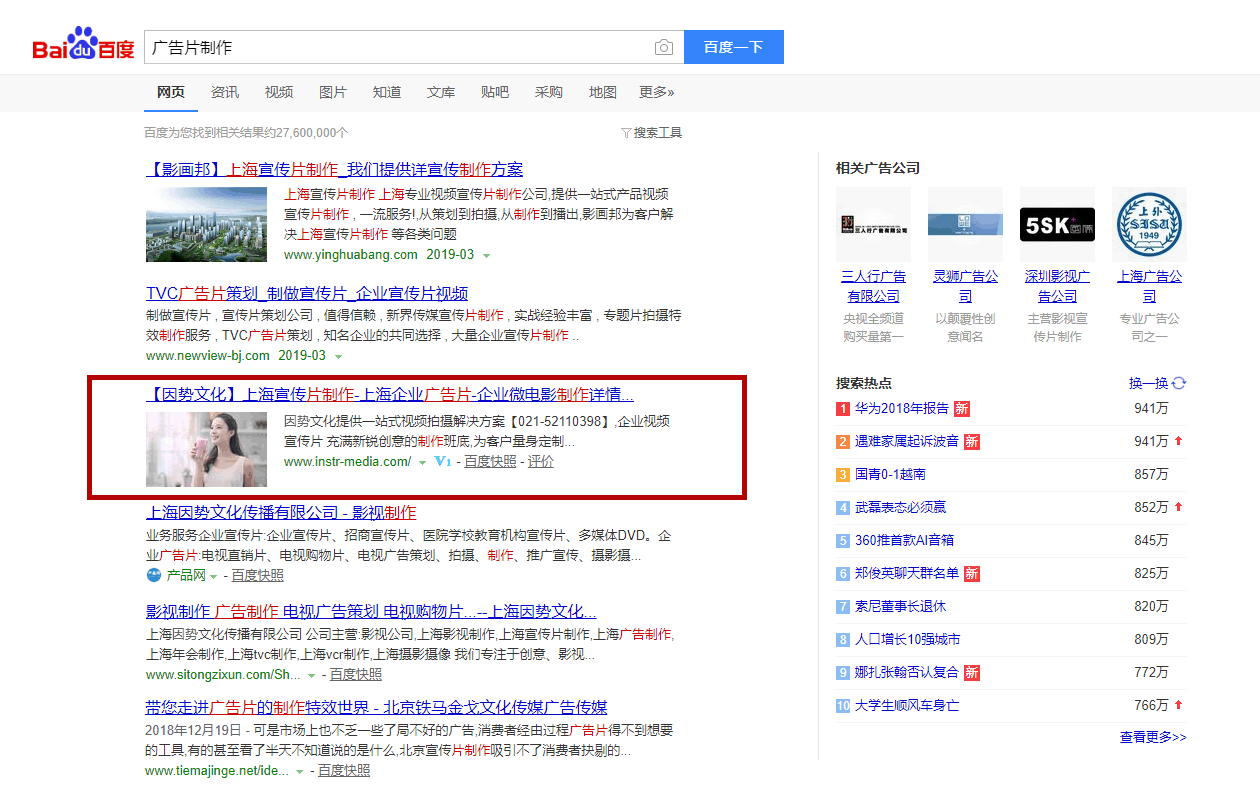1260x804 pixels.
Task: Open the 【影画邦】上海宣传片制作 result title
Action: pos(334,169)
